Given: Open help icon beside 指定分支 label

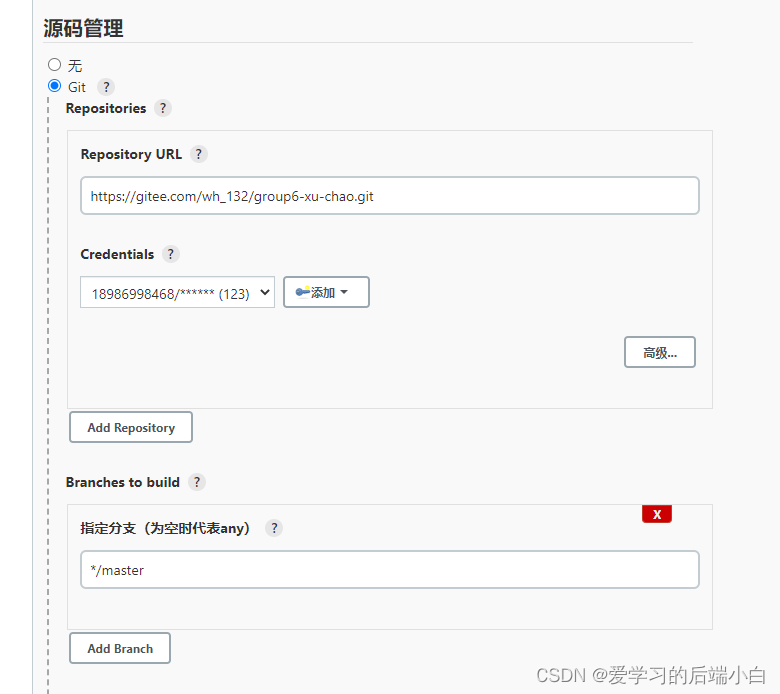Looking at the screenshot, I should tap(274, 527).
